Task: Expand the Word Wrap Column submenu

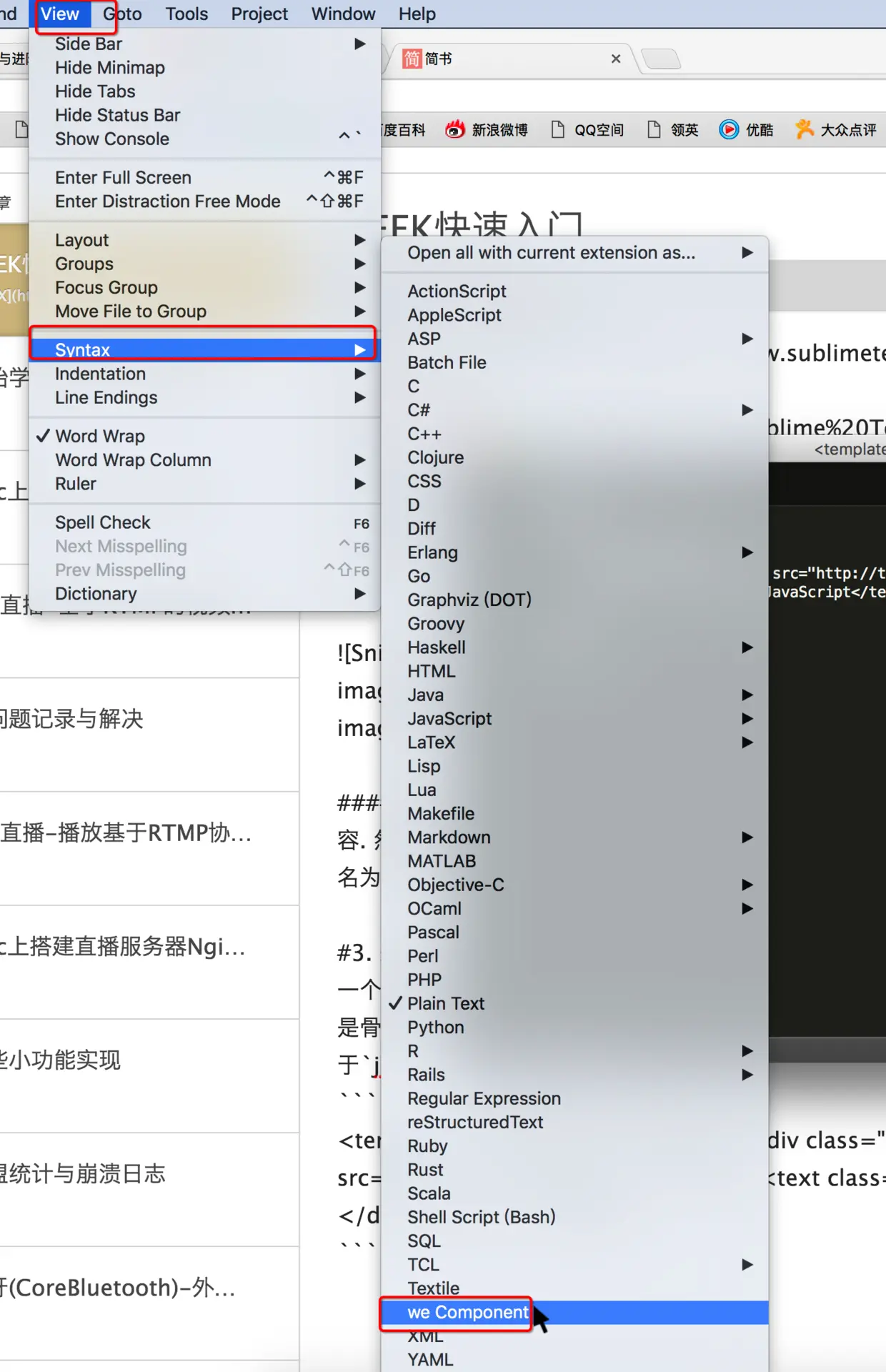Action: pos(204,460)
